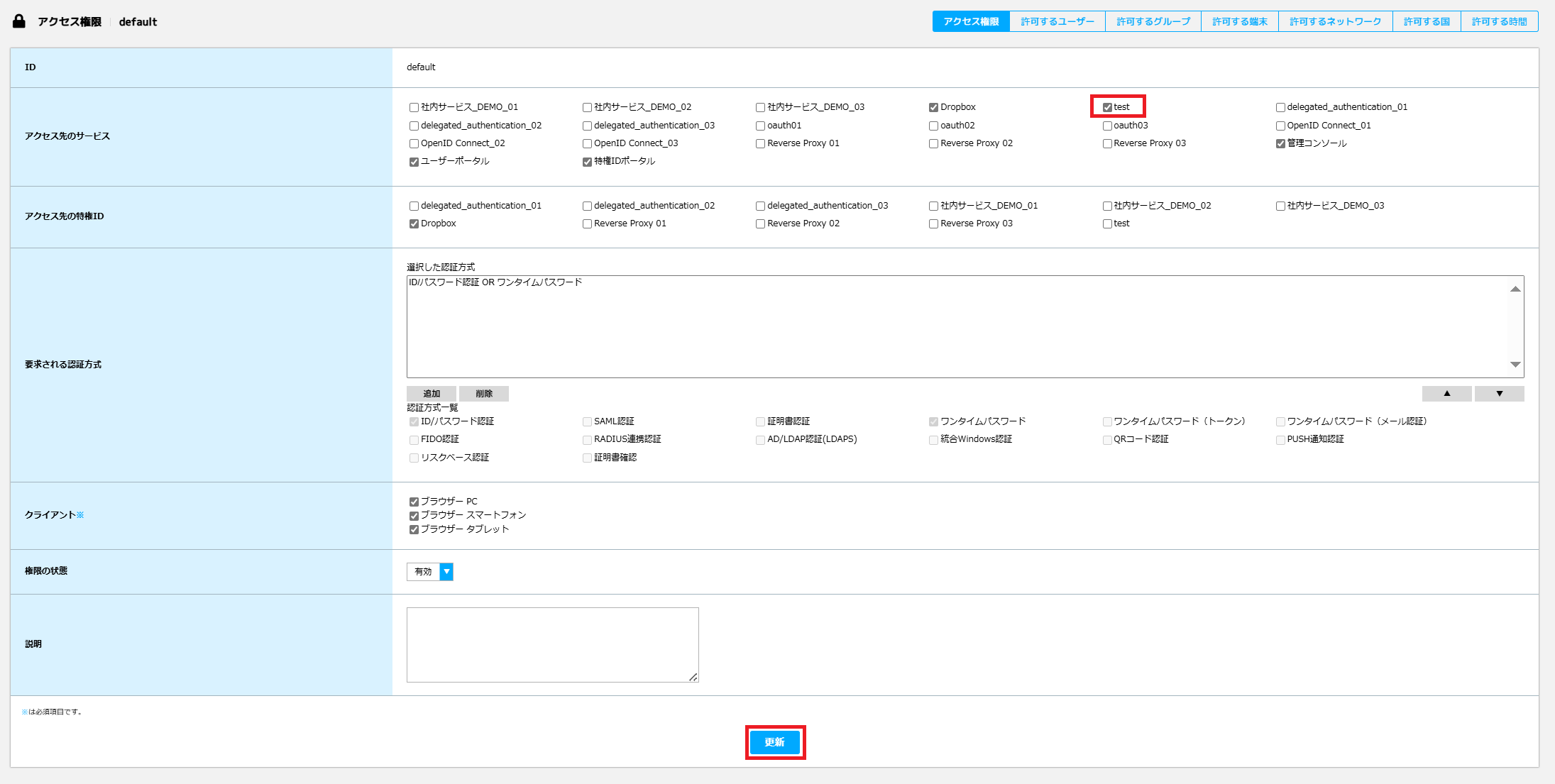Check the oauth01 service checkbox

pos(760,126)
